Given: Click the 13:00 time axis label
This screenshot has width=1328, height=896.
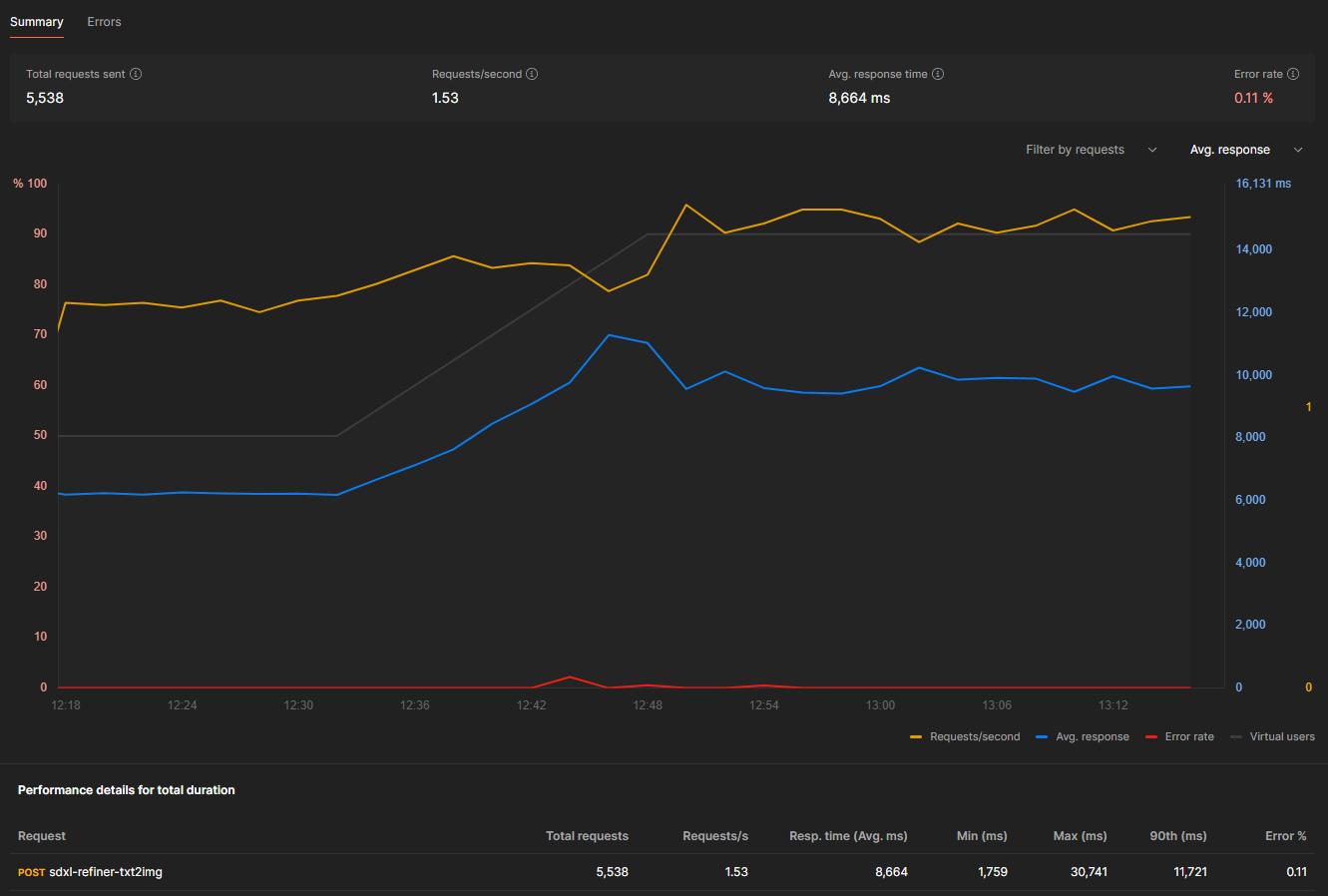Looking at the screenshot, I should 880,705.
